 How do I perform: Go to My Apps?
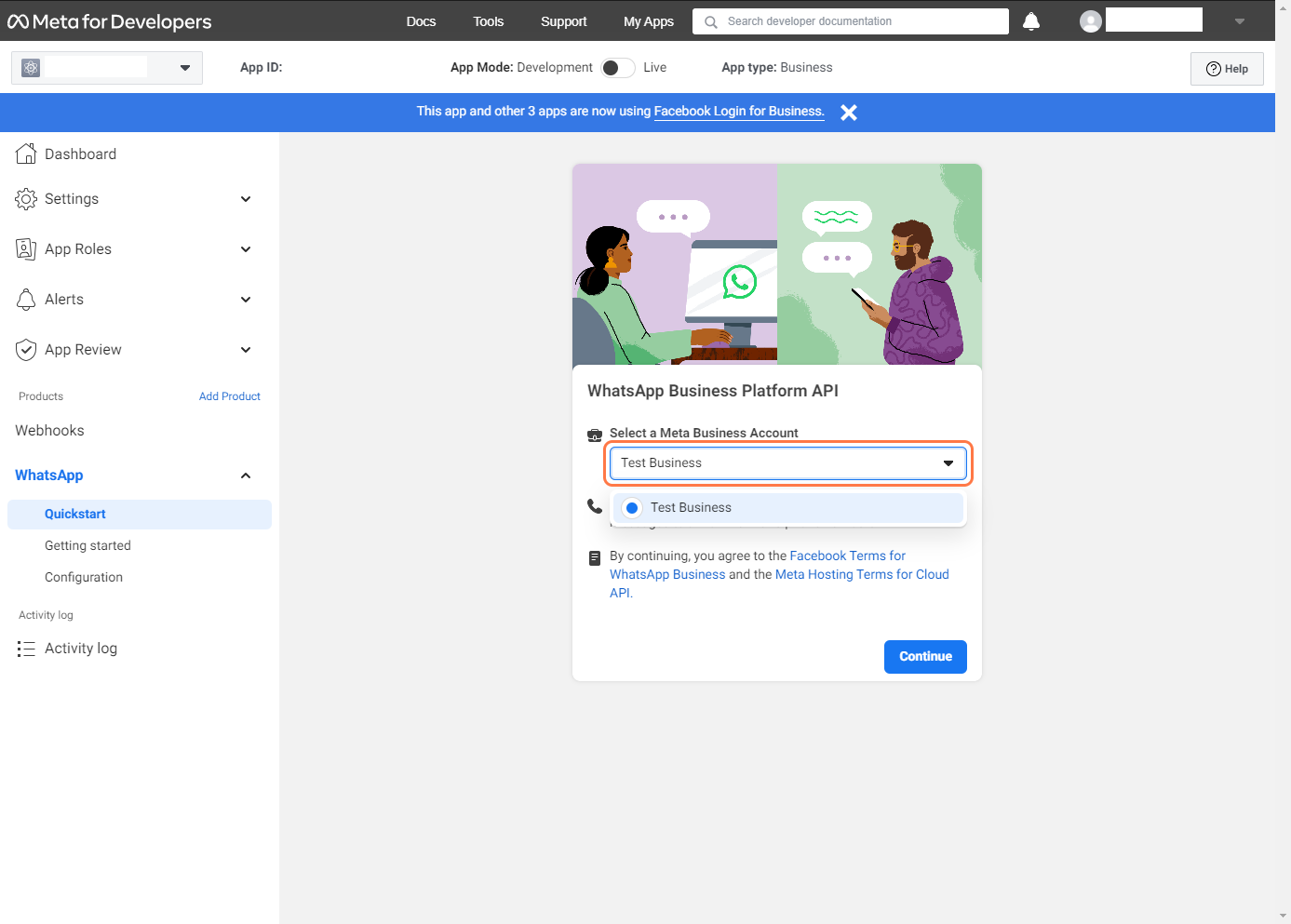point(649,21)
